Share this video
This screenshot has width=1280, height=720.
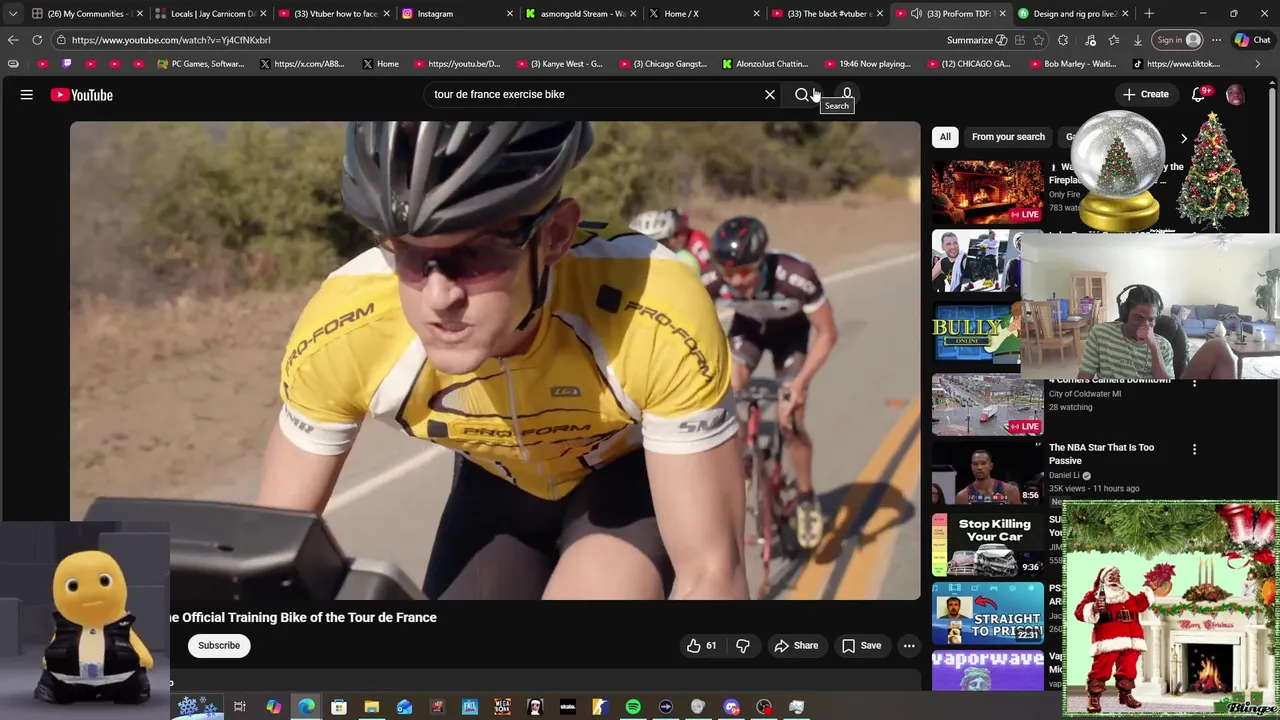click(796, 646)
